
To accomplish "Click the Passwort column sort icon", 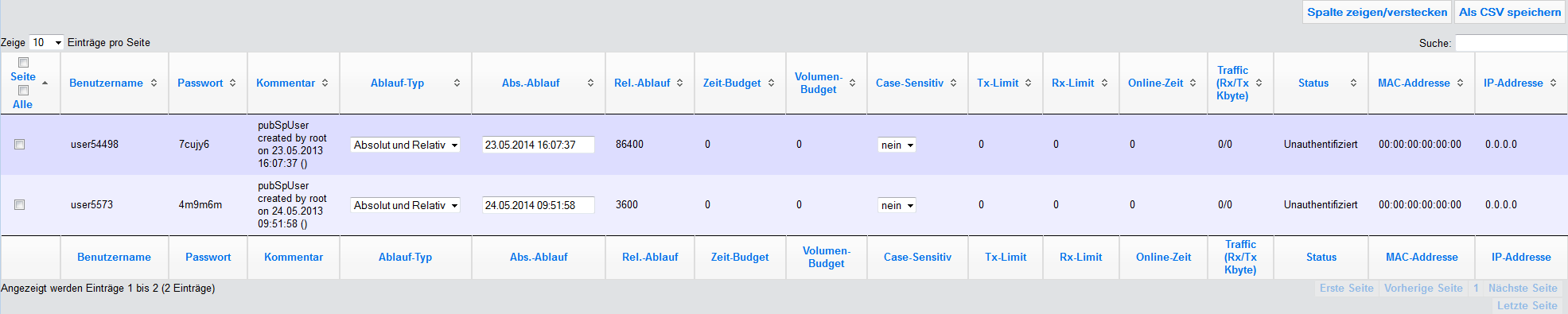I will [232, 83].
